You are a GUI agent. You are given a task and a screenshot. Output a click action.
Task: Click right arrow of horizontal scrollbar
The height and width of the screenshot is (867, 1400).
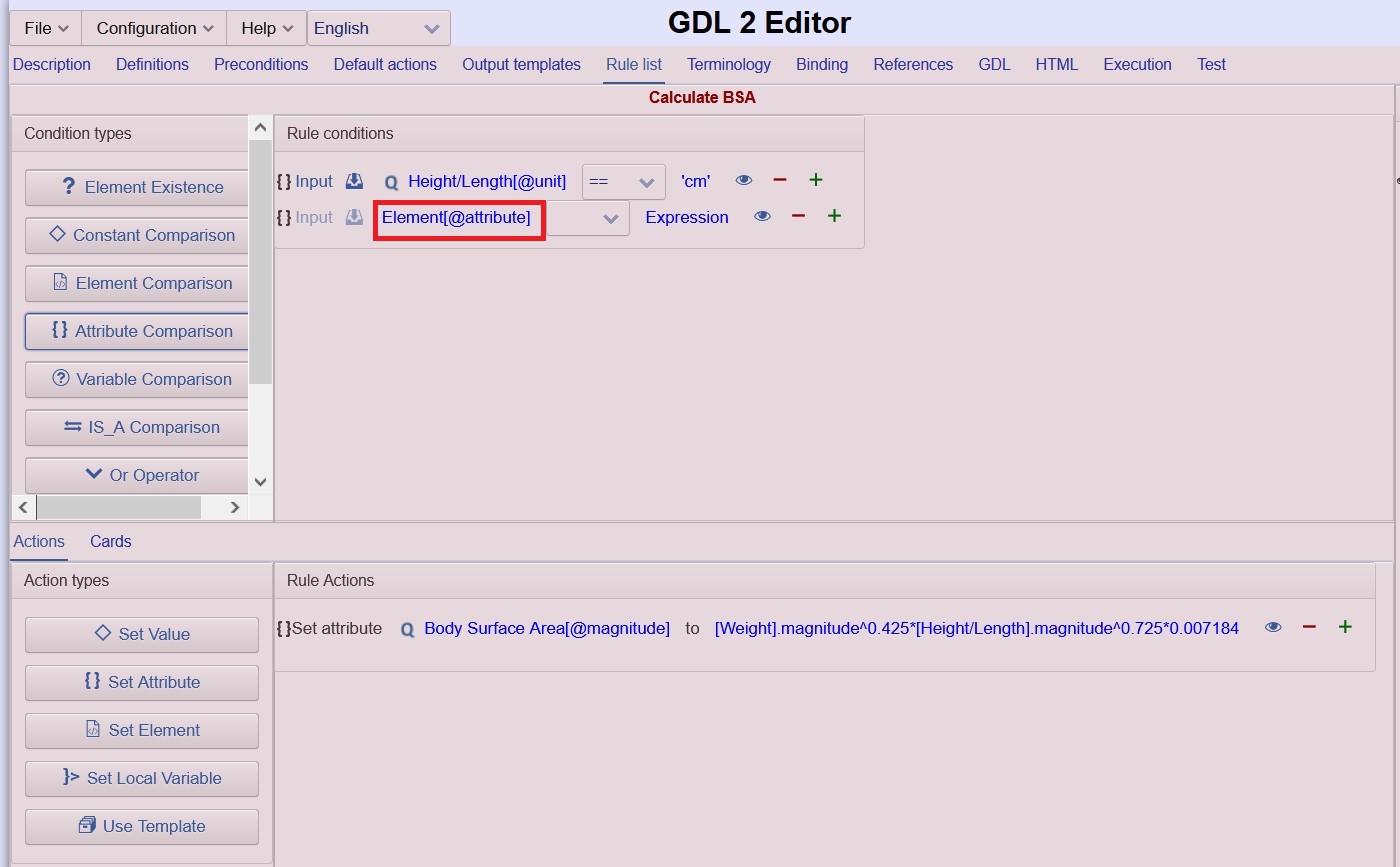[235, 507]
